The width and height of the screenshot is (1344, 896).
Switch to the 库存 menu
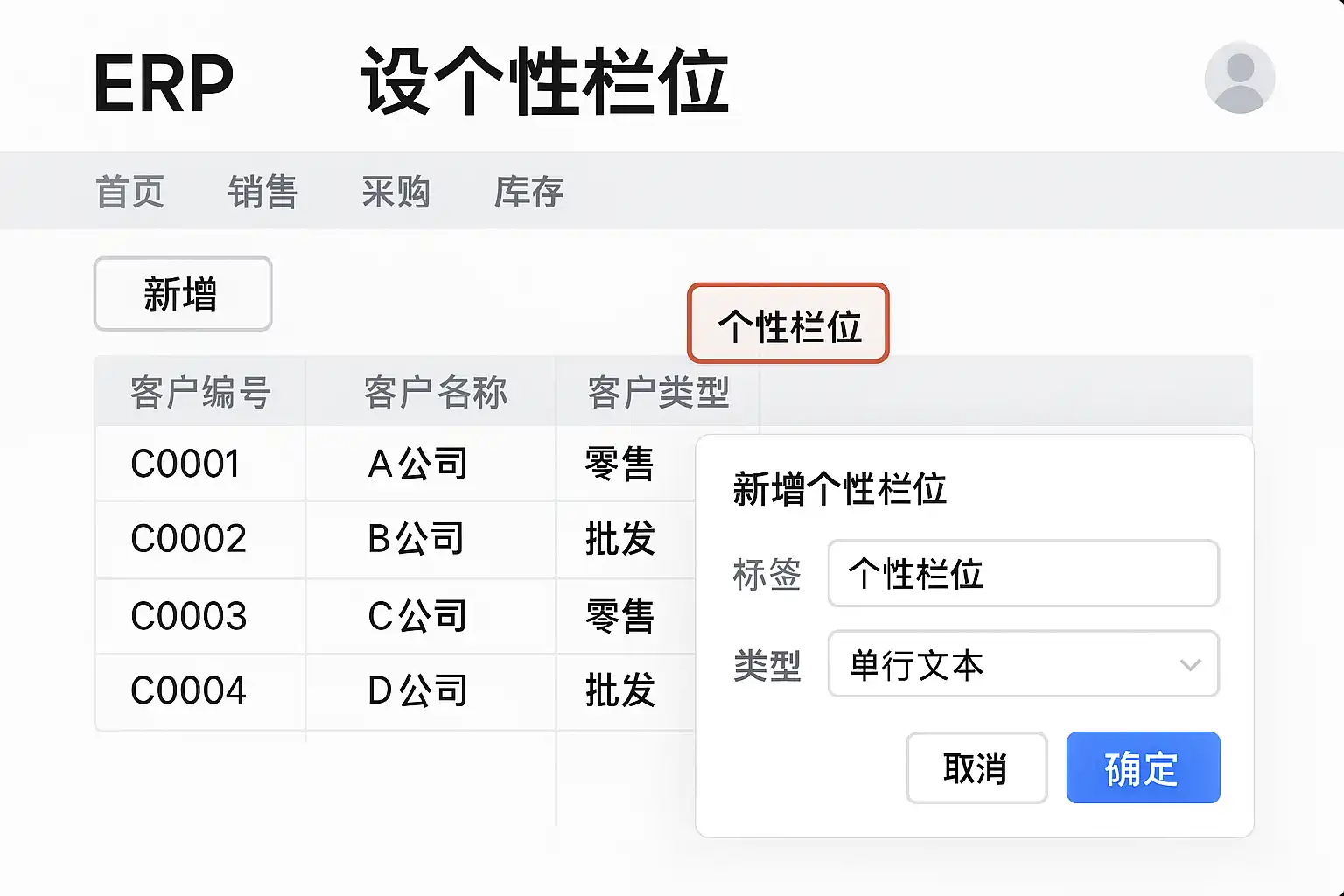click(528, 192)
